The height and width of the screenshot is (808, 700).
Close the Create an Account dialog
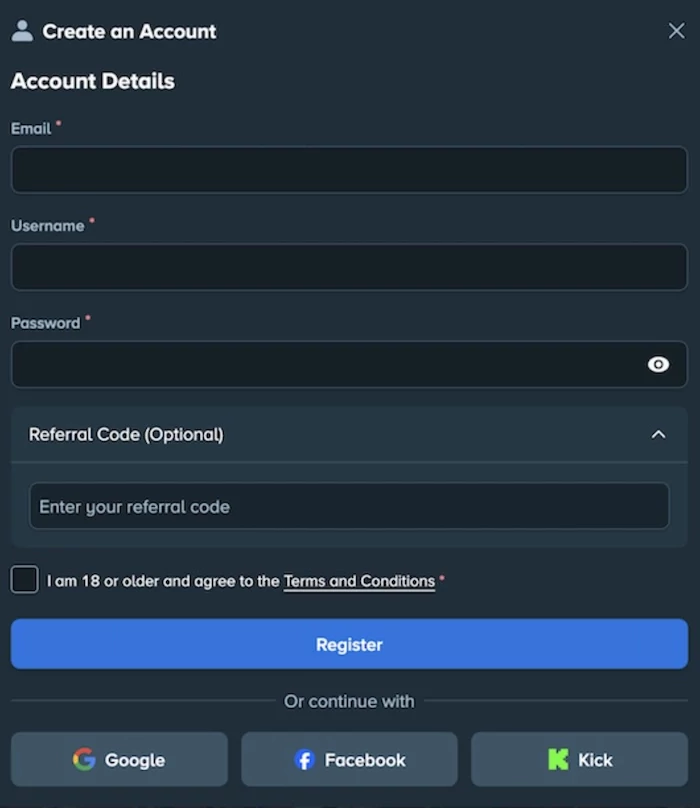676,31
